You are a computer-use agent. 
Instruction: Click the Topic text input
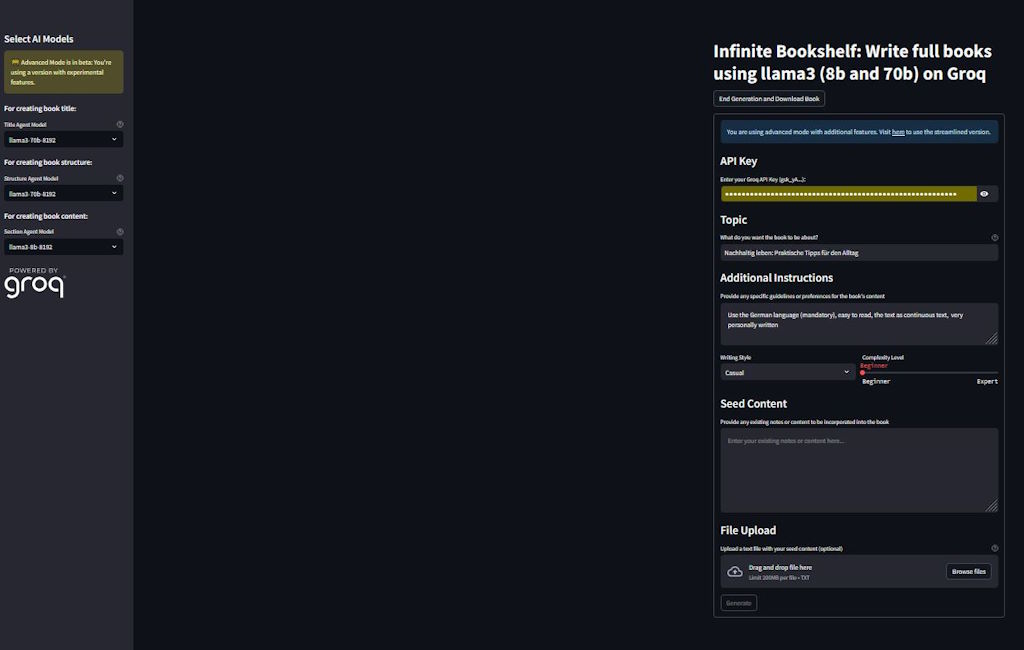tap(859, 253)
